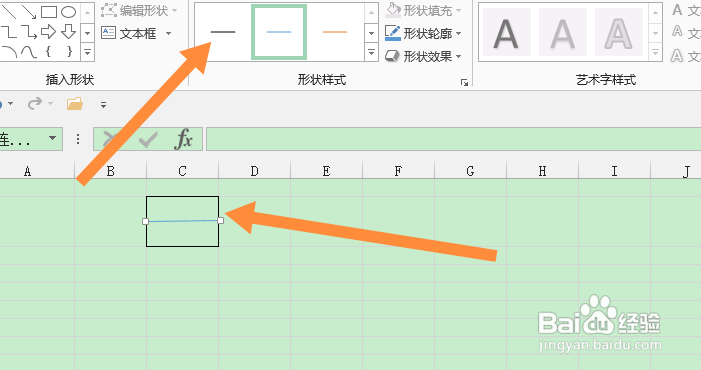The width and height of the screenshot is (701, 370).
Task: Select column D header
Action: (x=254, y=171)
